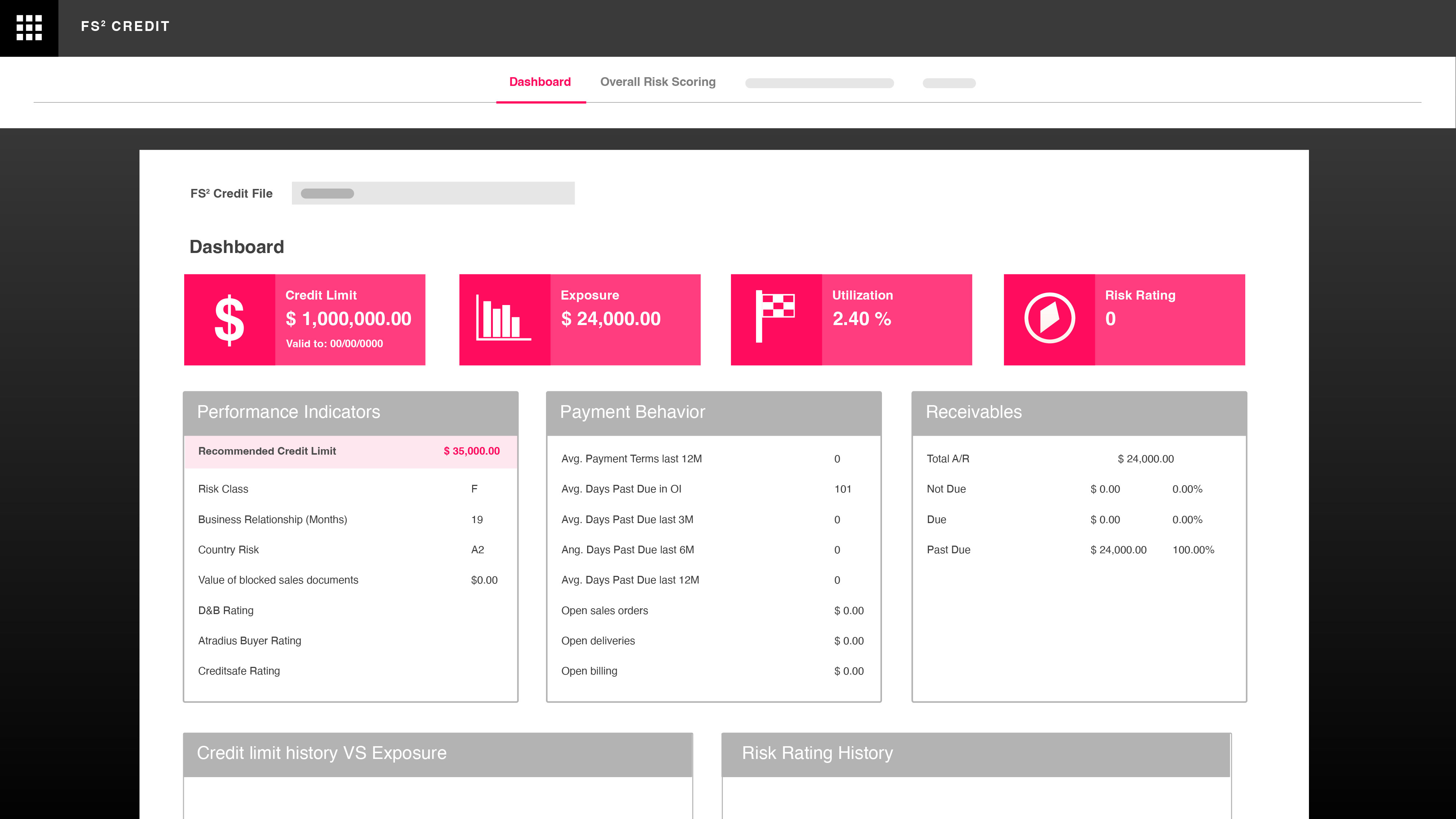
Task: Click the dollar sign Credit Limit icon
Action: [229, 320]
